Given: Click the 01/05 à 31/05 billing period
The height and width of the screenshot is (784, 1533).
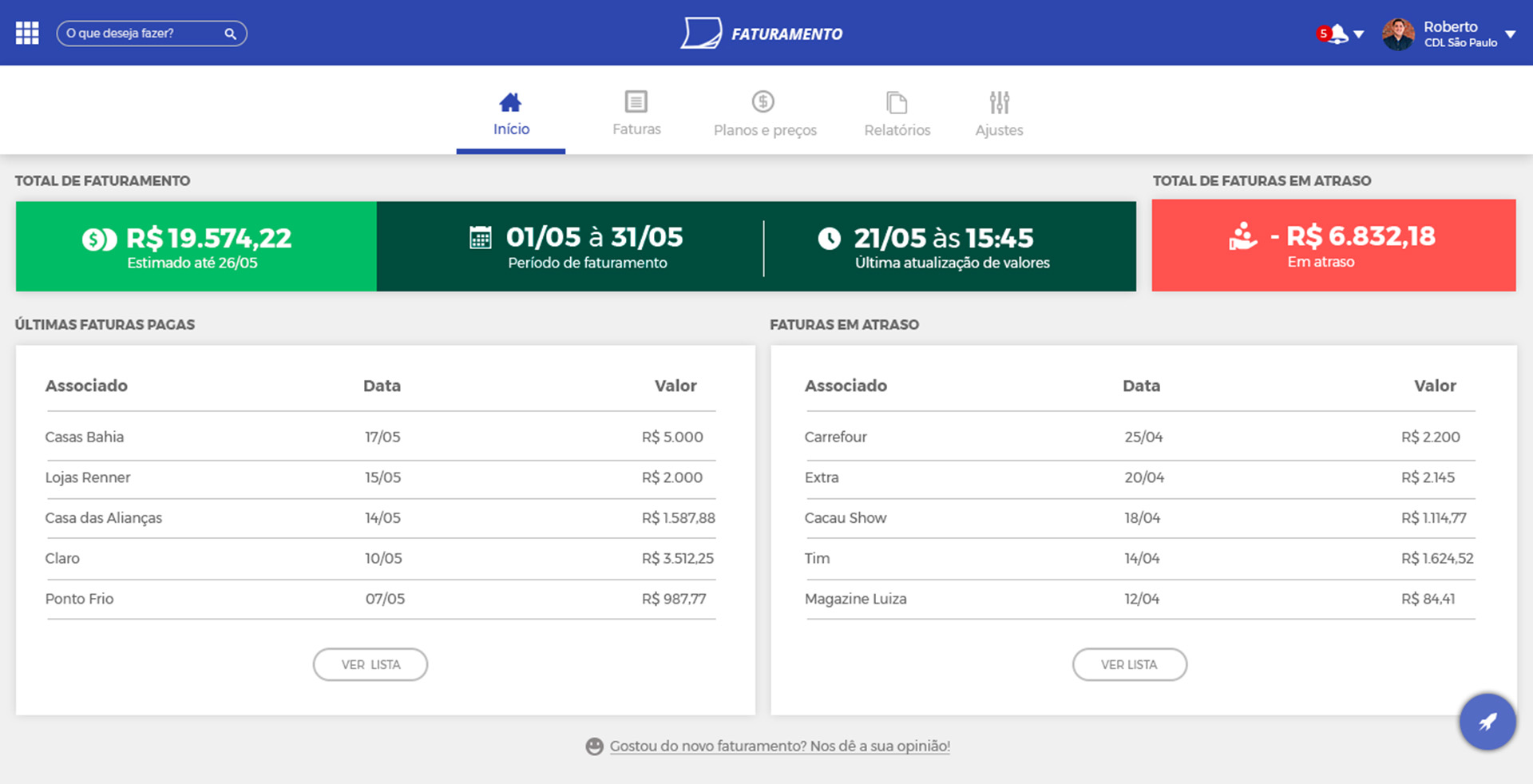Looking at the screenshot, I should pyautogui.click(x=595, y=237).
